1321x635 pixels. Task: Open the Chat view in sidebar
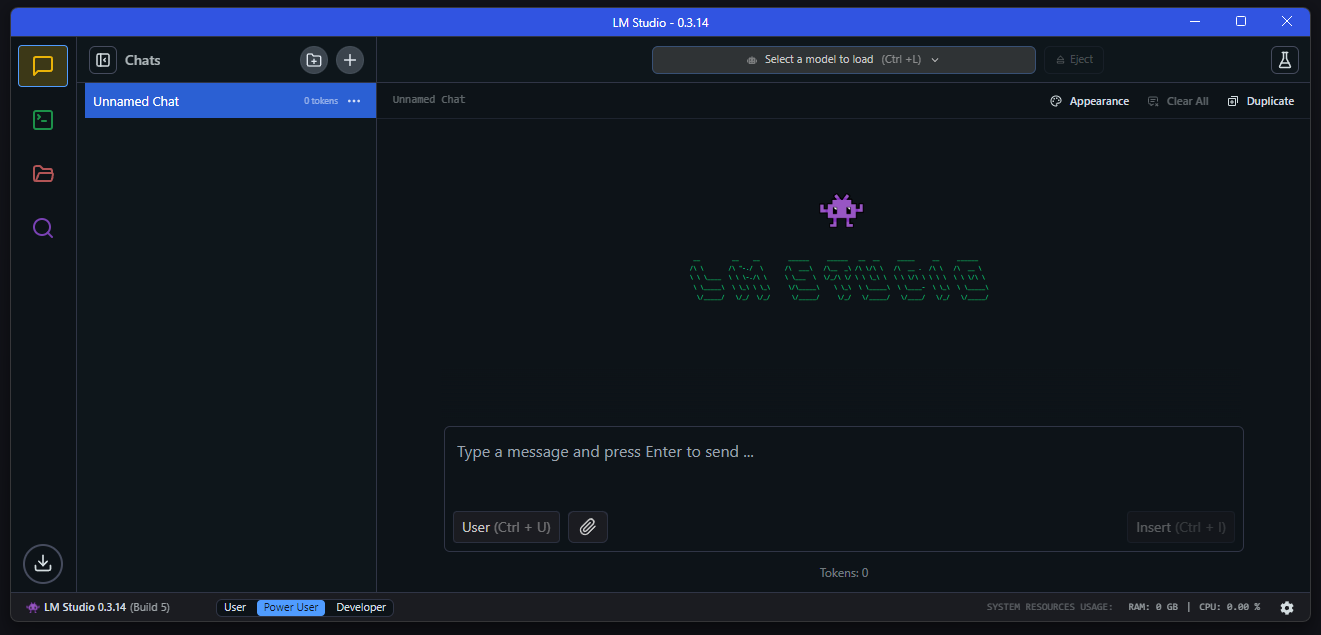(43, 66)
